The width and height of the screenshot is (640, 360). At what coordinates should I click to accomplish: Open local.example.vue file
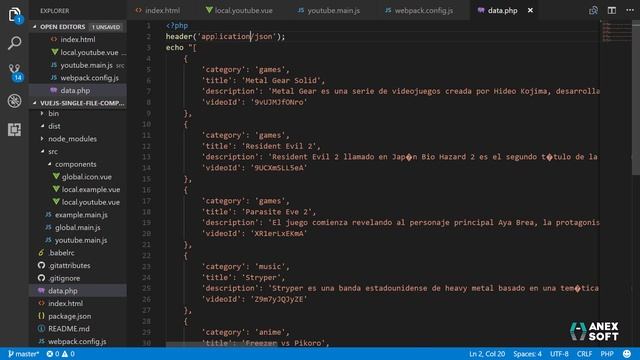click(91, 189)
